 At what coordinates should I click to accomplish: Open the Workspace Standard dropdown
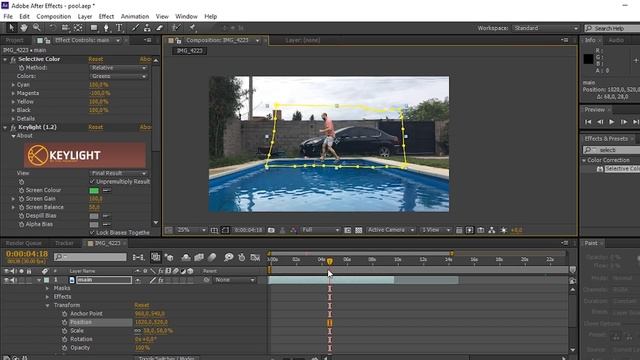pos(546,28)
